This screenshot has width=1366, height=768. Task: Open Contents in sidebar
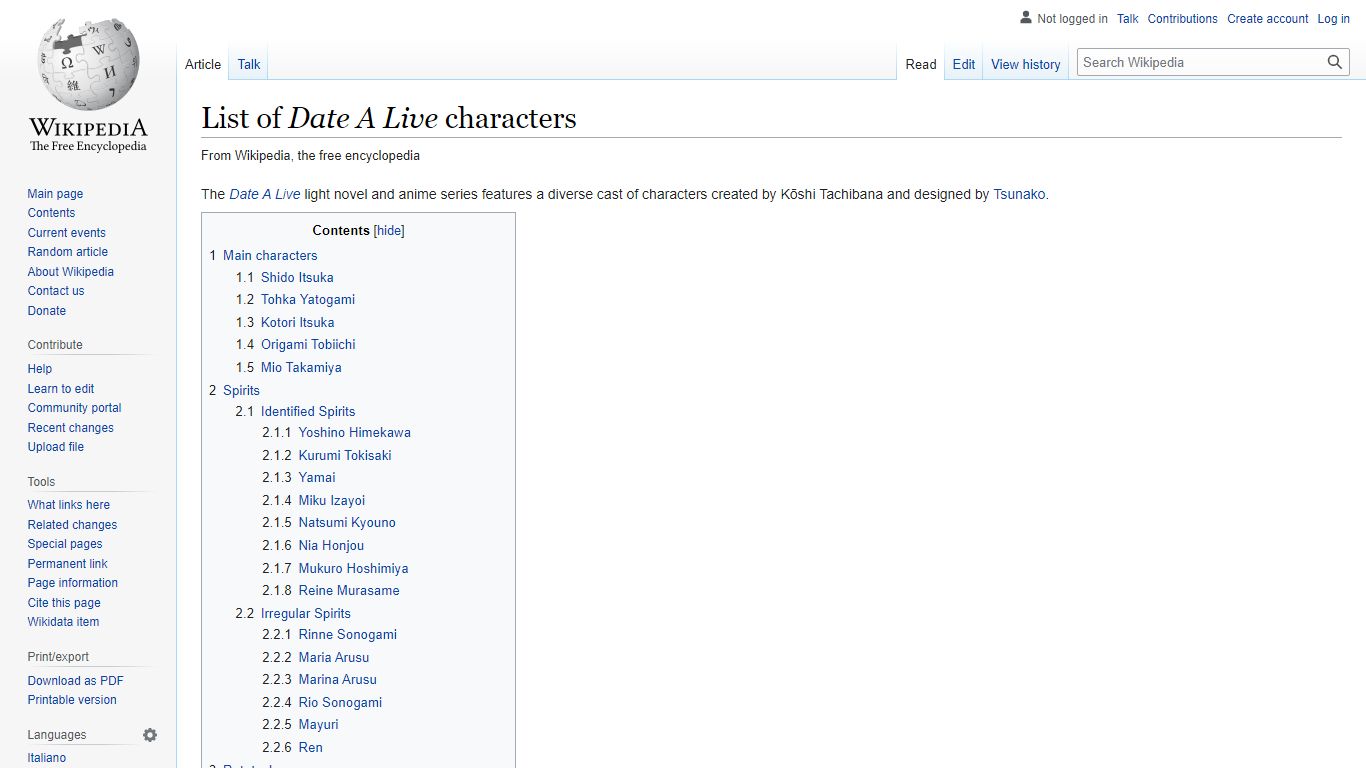click(51, 213)
